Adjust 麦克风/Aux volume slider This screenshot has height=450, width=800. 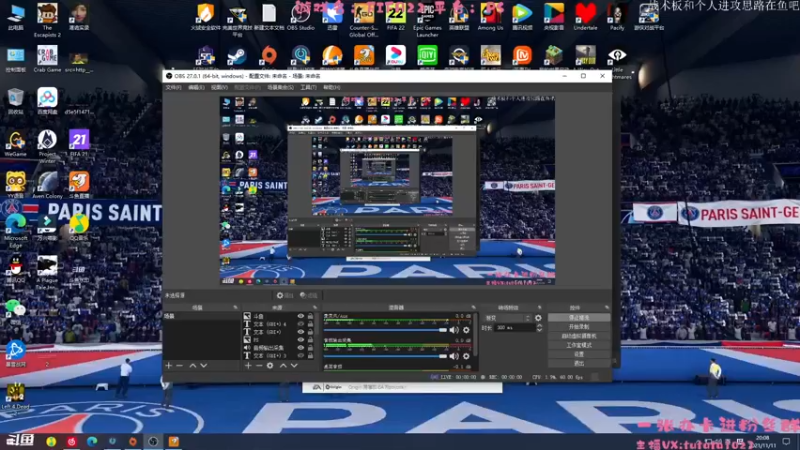pos(385,330)
